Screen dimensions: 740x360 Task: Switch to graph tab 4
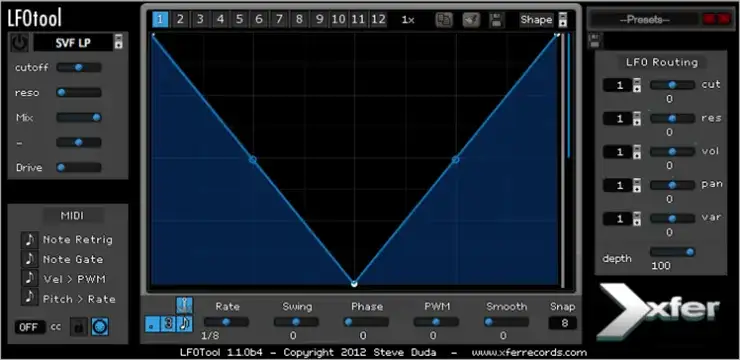pyautogui.click(x=220, y=20)
